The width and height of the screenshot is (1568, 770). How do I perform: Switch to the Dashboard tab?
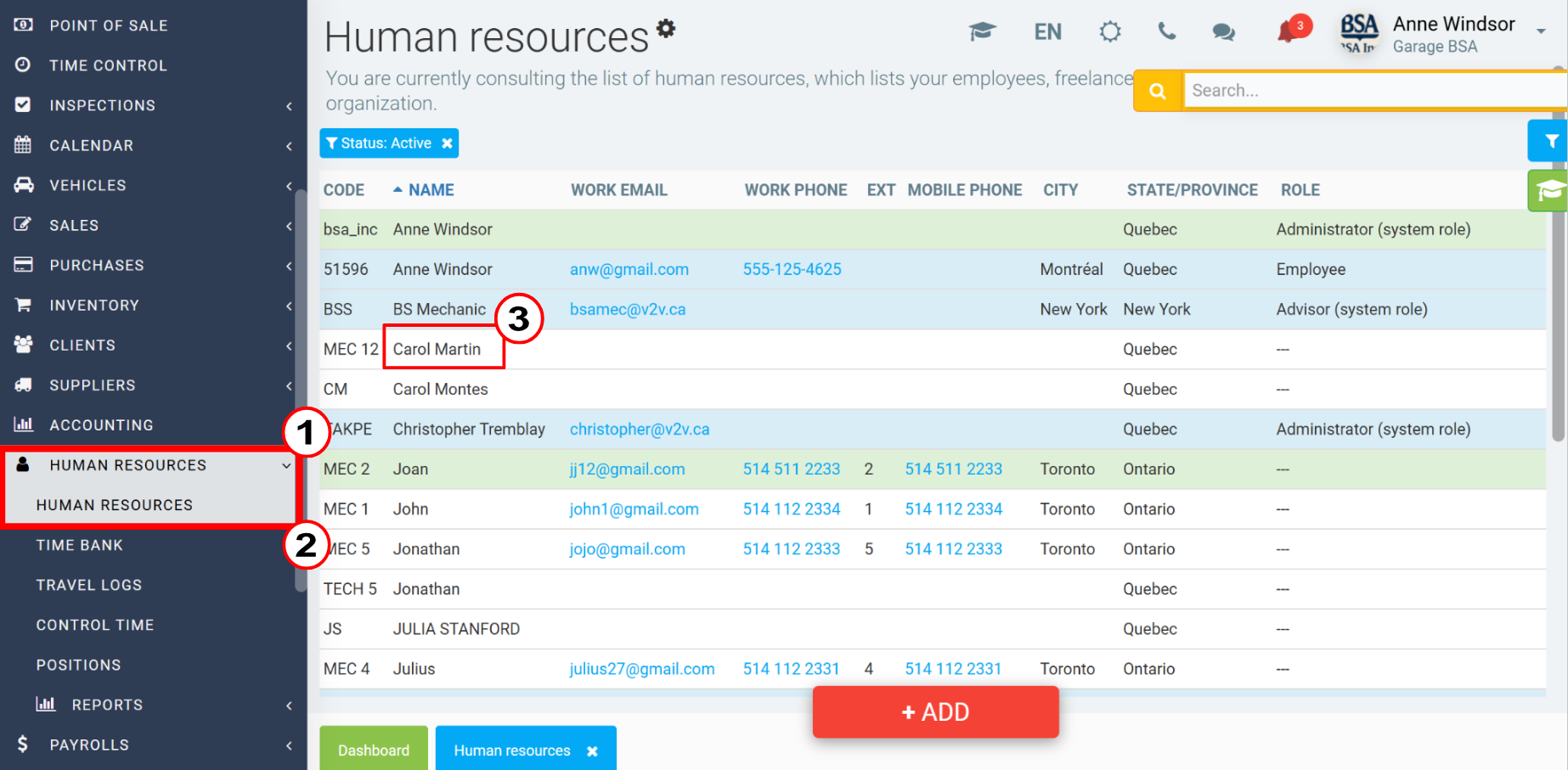pos(374,749)
